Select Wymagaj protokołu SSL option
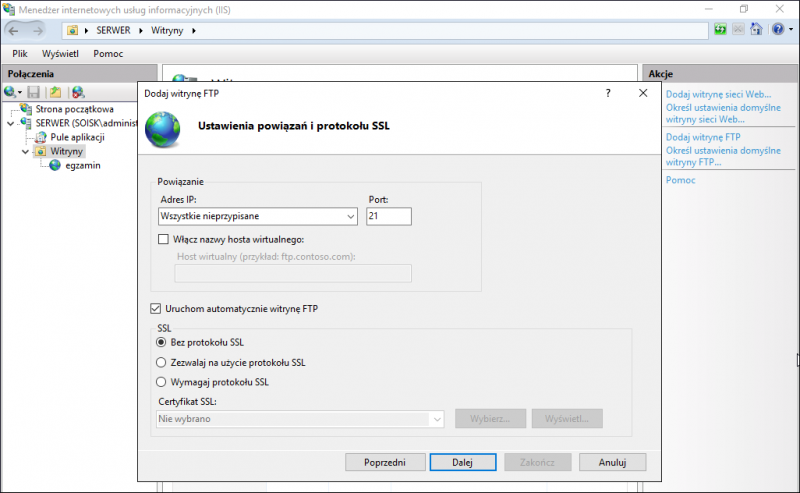 [x=161, y=382]
